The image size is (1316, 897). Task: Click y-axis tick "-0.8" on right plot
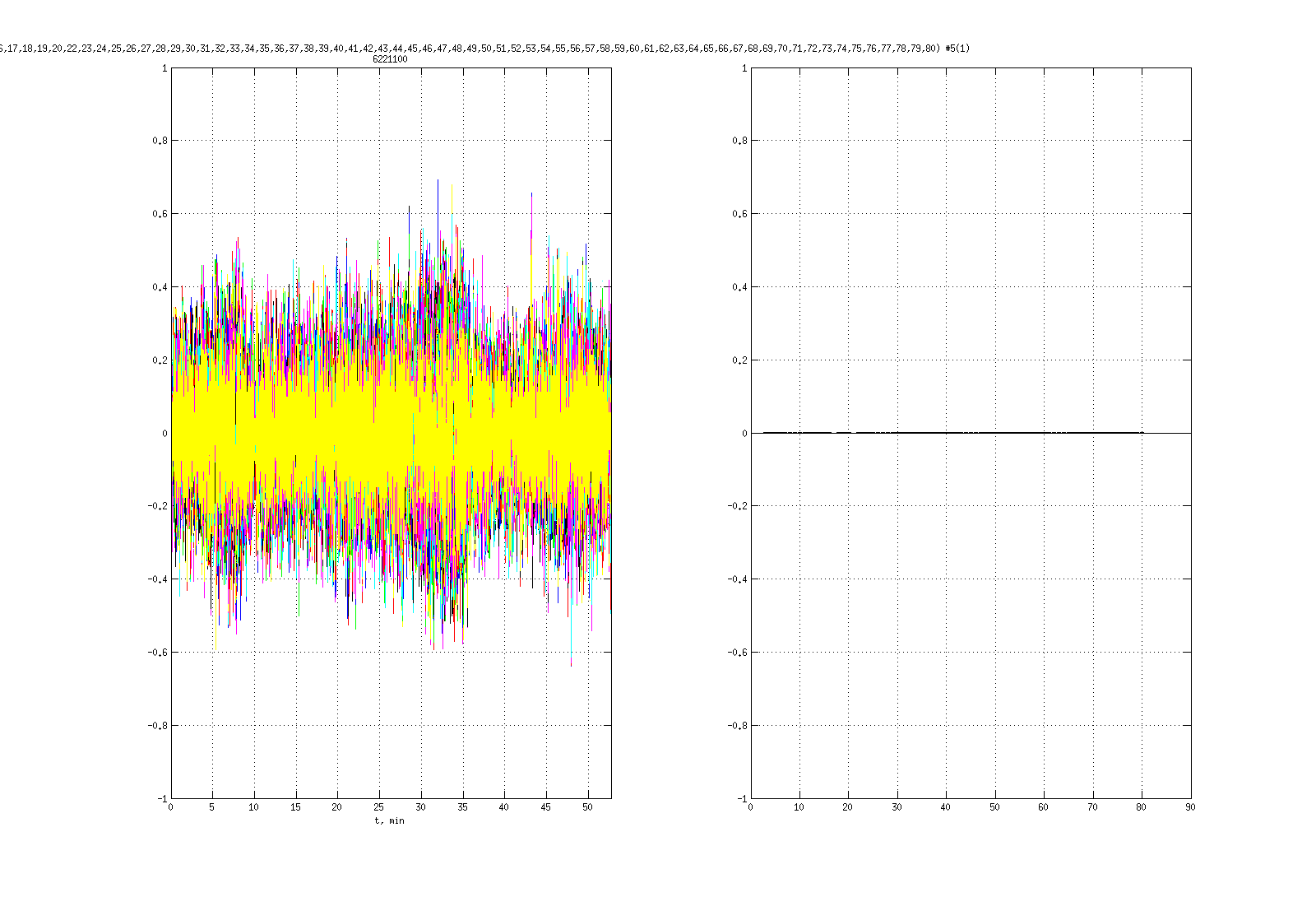pos(738,726)
